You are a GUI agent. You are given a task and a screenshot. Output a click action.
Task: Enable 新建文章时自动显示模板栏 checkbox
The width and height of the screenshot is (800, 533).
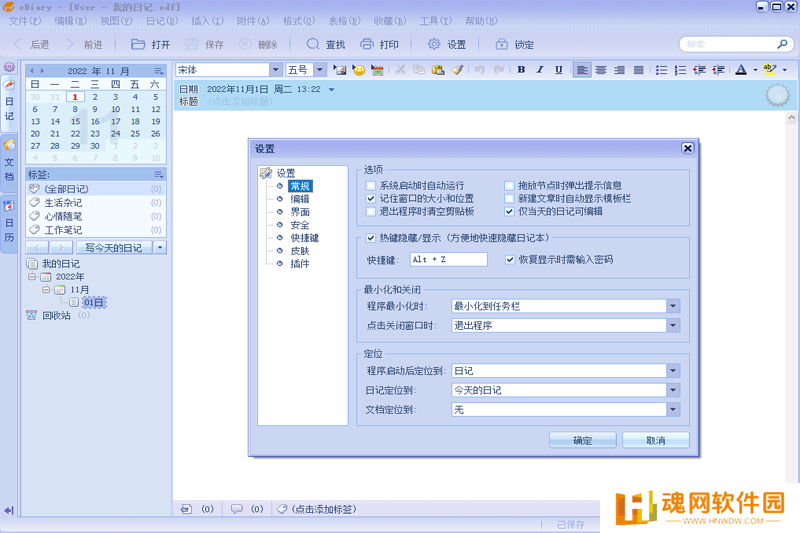tap(509, 198)
